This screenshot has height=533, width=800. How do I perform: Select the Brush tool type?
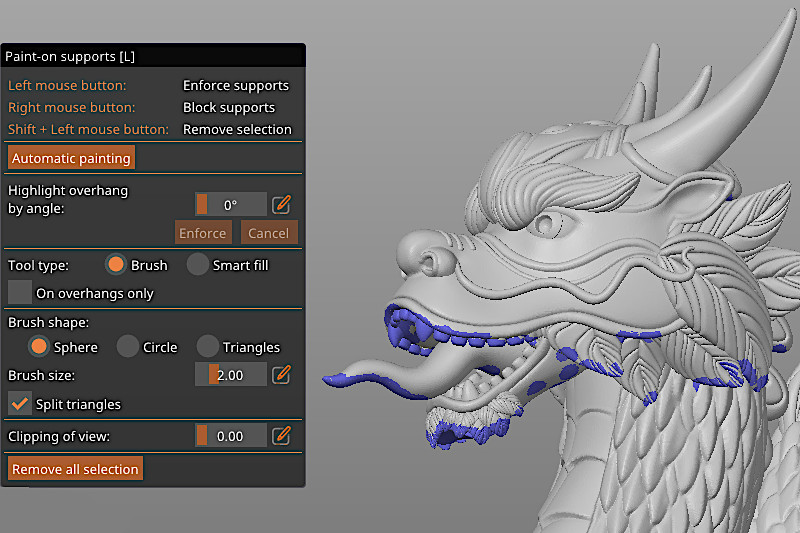116,265
